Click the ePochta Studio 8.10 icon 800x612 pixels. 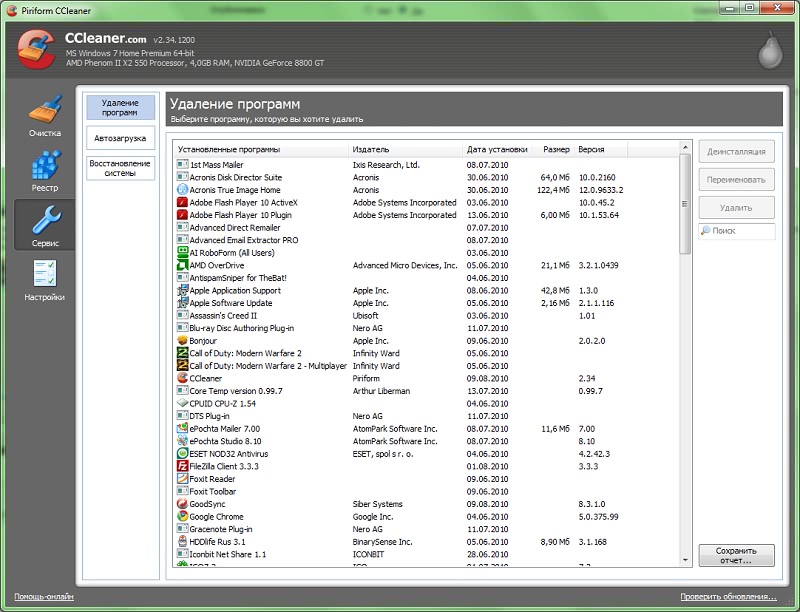coord(182,441)
